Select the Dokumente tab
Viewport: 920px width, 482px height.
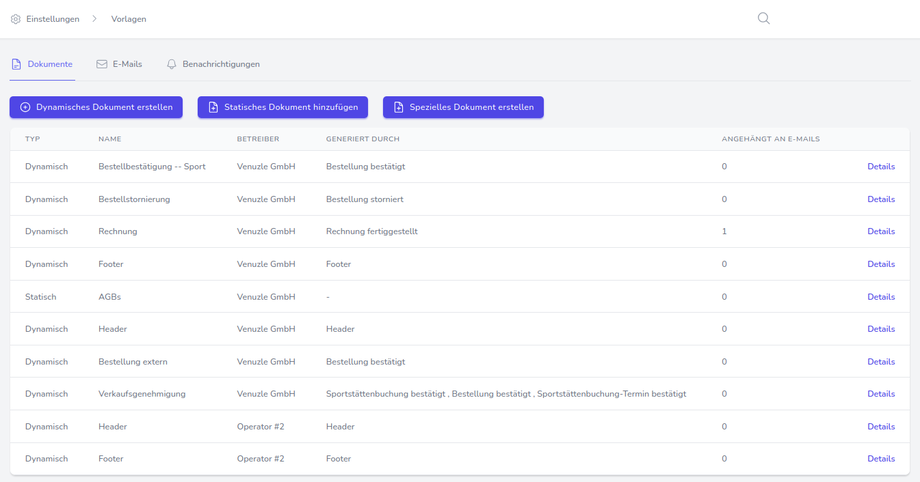tap(49, 64)
